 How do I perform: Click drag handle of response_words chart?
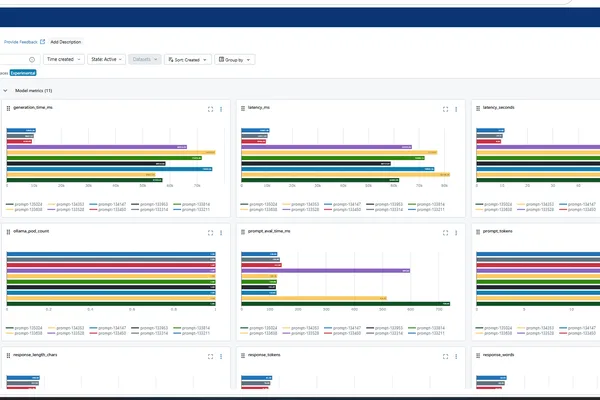click(x=478, y=356)
